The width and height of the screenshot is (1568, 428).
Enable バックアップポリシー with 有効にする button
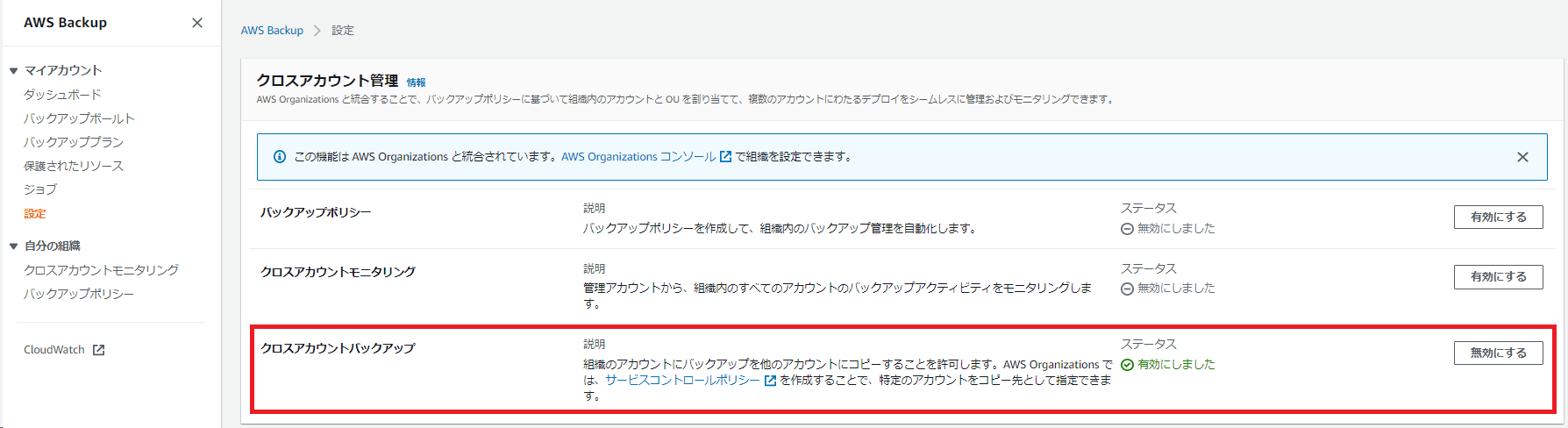[1498, 217]
